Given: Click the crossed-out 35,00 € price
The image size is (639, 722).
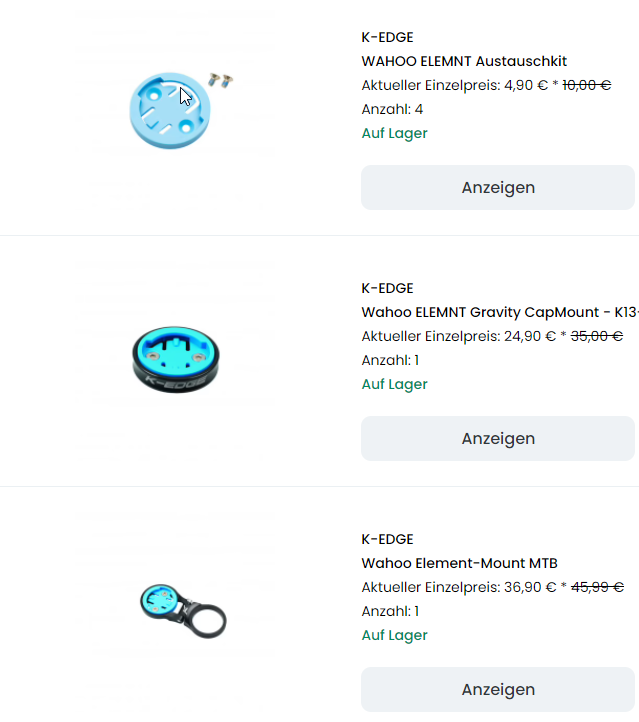Looking at the screenshot, I should point(597,336).
